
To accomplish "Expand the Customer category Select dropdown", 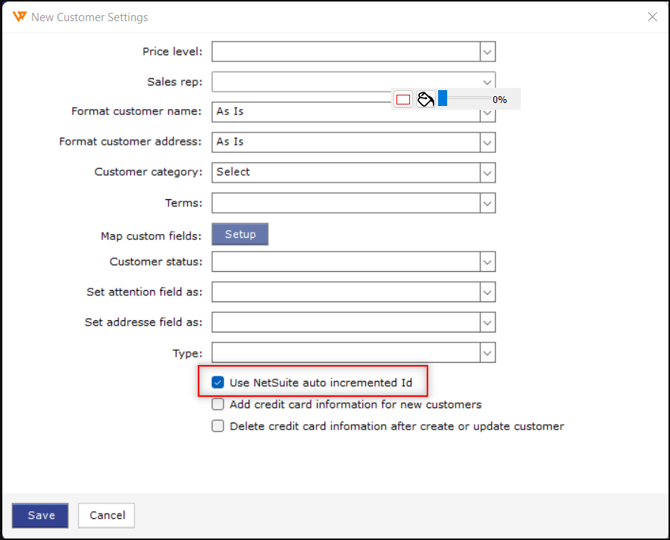I will 487,172.
